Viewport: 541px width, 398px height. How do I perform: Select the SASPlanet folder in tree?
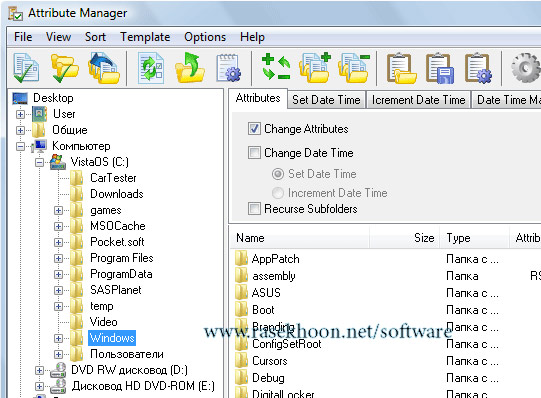(x=116, y=290)
